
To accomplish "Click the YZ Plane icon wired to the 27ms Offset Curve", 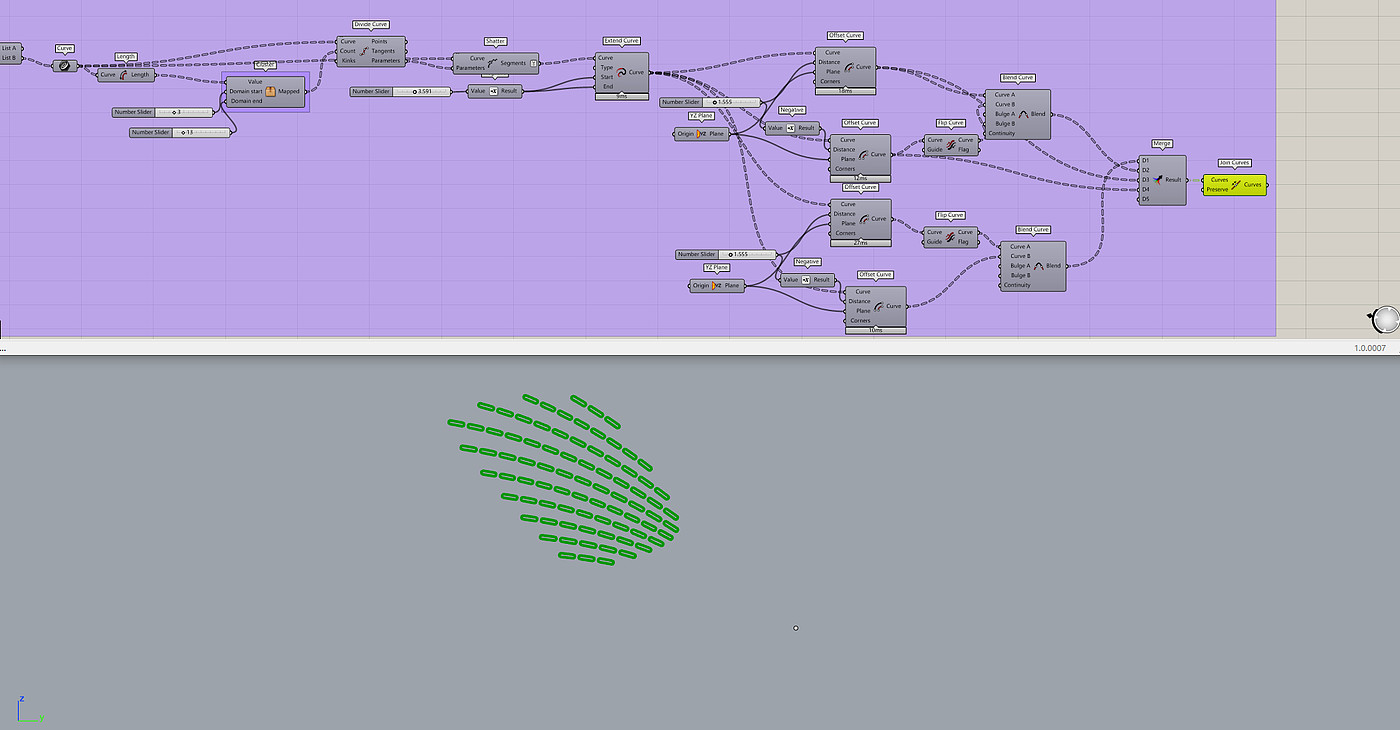I will [715, 285].
